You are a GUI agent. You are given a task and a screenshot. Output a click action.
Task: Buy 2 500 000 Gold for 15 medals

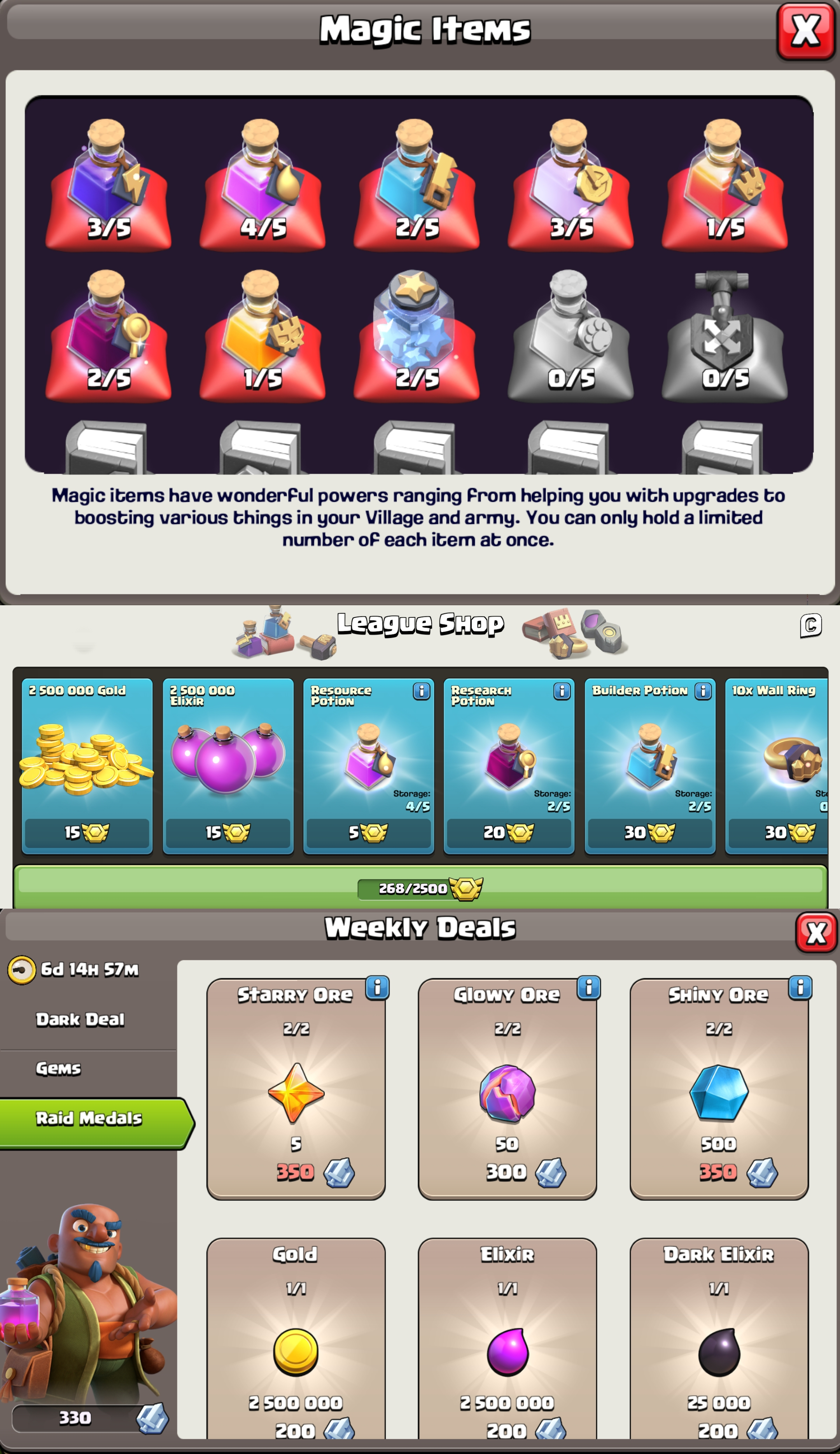click(x=87, y=766)
